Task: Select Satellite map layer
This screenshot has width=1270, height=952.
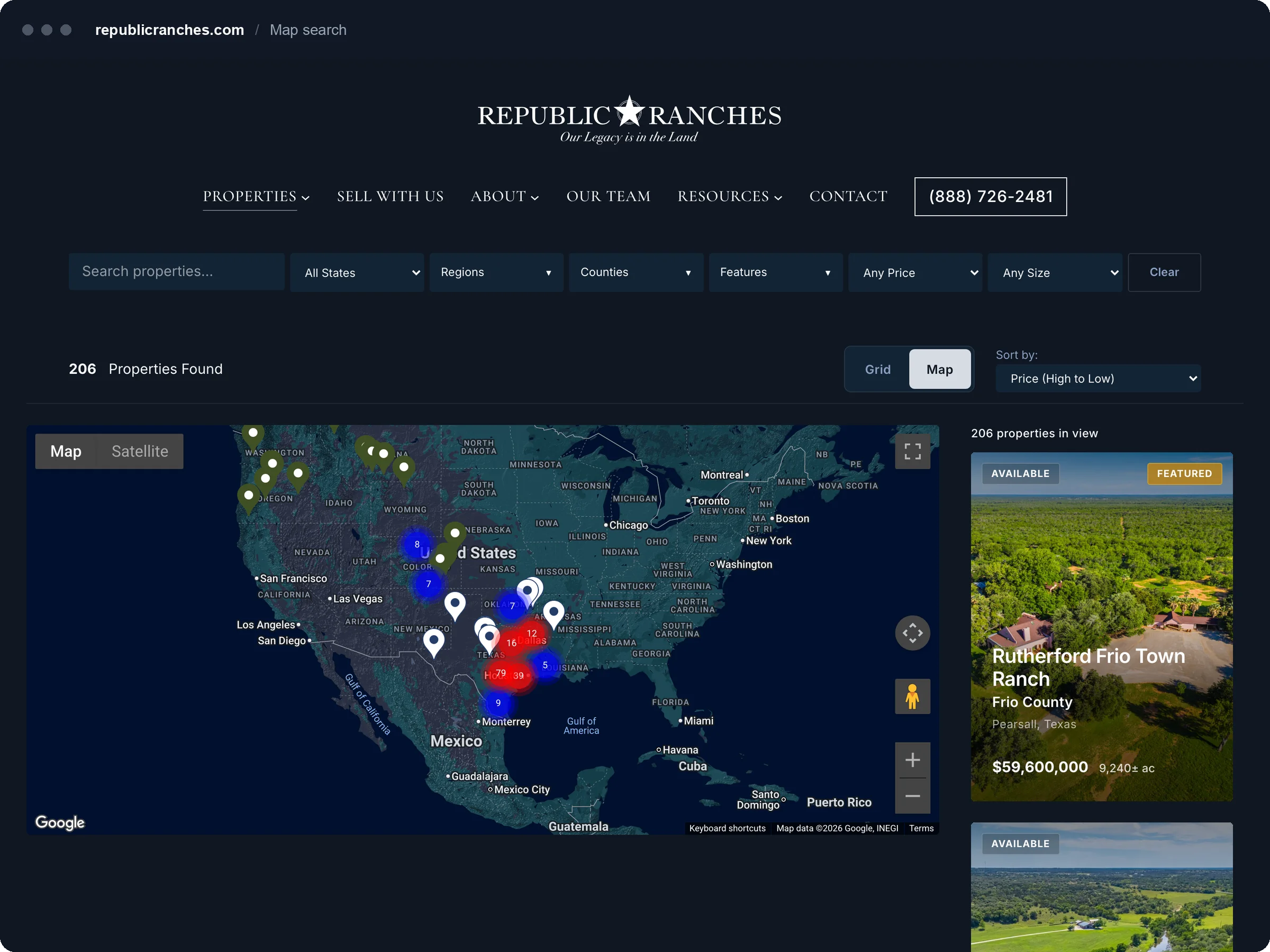Action: [x=140, y=451]
